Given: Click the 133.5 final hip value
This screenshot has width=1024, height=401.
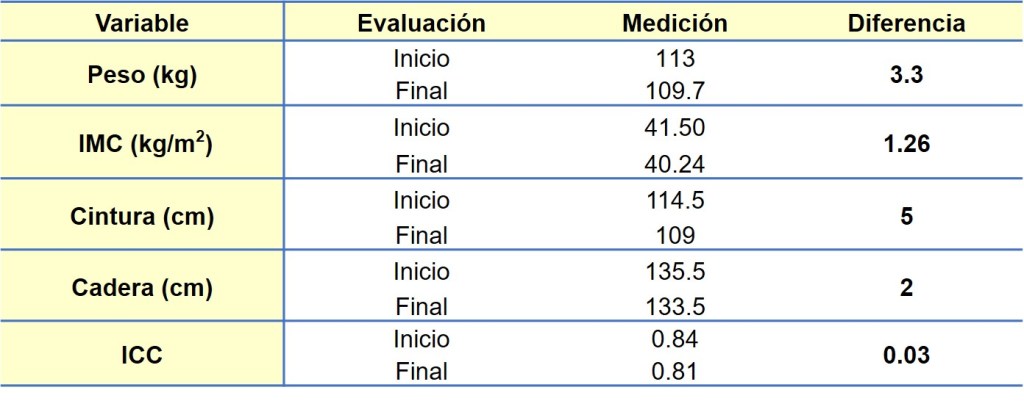Looking at the screenshot, I should [674, 306].
